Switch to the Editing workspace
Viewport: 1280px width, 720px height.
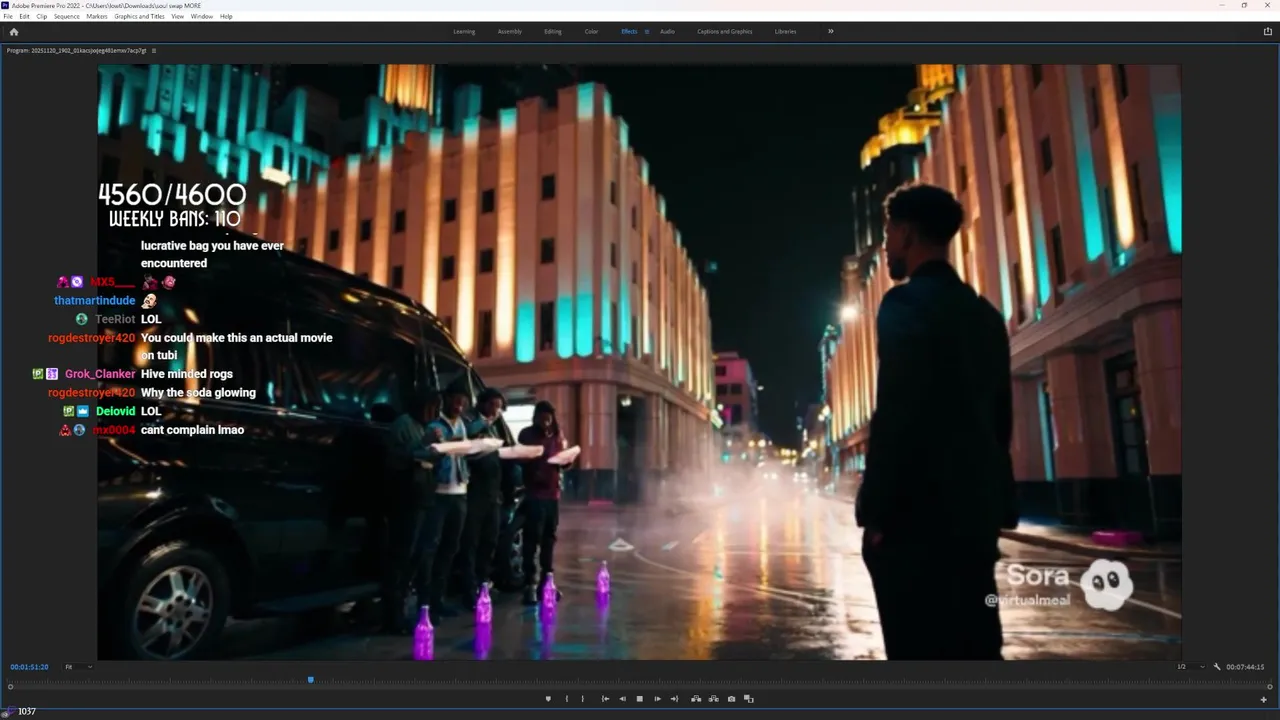coord(553,31)
